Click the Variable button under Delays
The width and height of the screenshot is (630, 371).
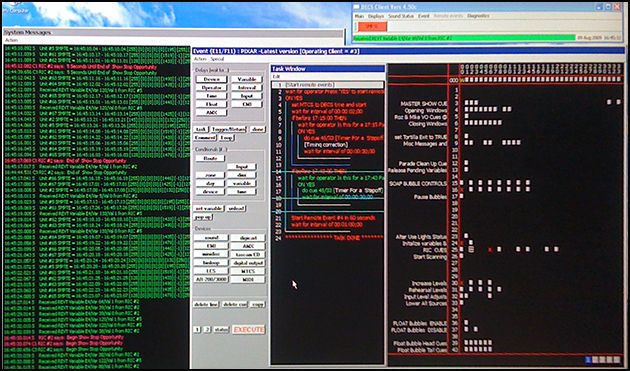(x=247, y=79)
